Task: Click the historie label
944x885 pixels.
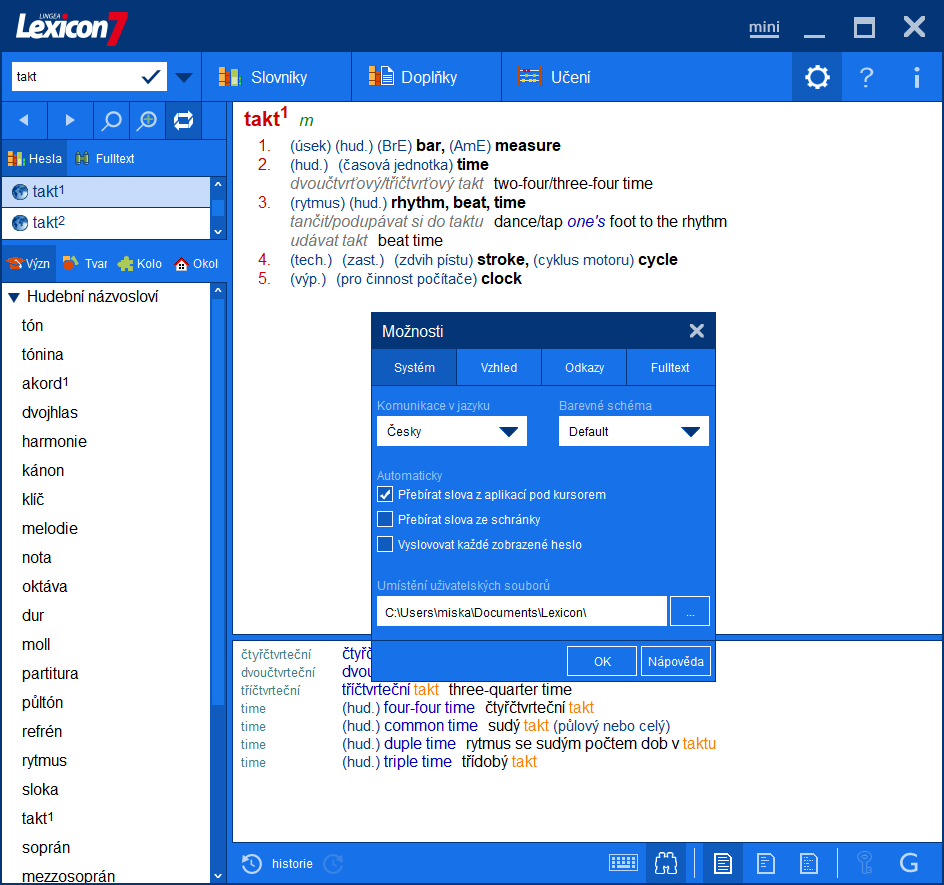Action: (x=292, y=864)
